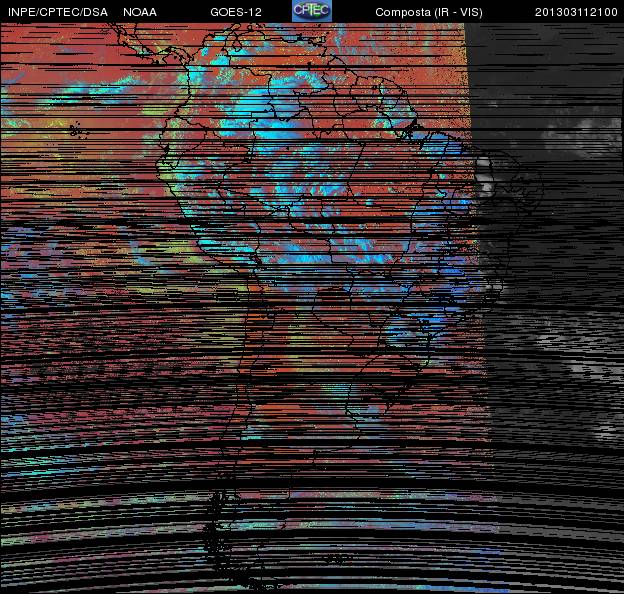The image size is (624, 594).
Task: Click the INPE/CPTEC/DSA header text
Action: (58, 12)
